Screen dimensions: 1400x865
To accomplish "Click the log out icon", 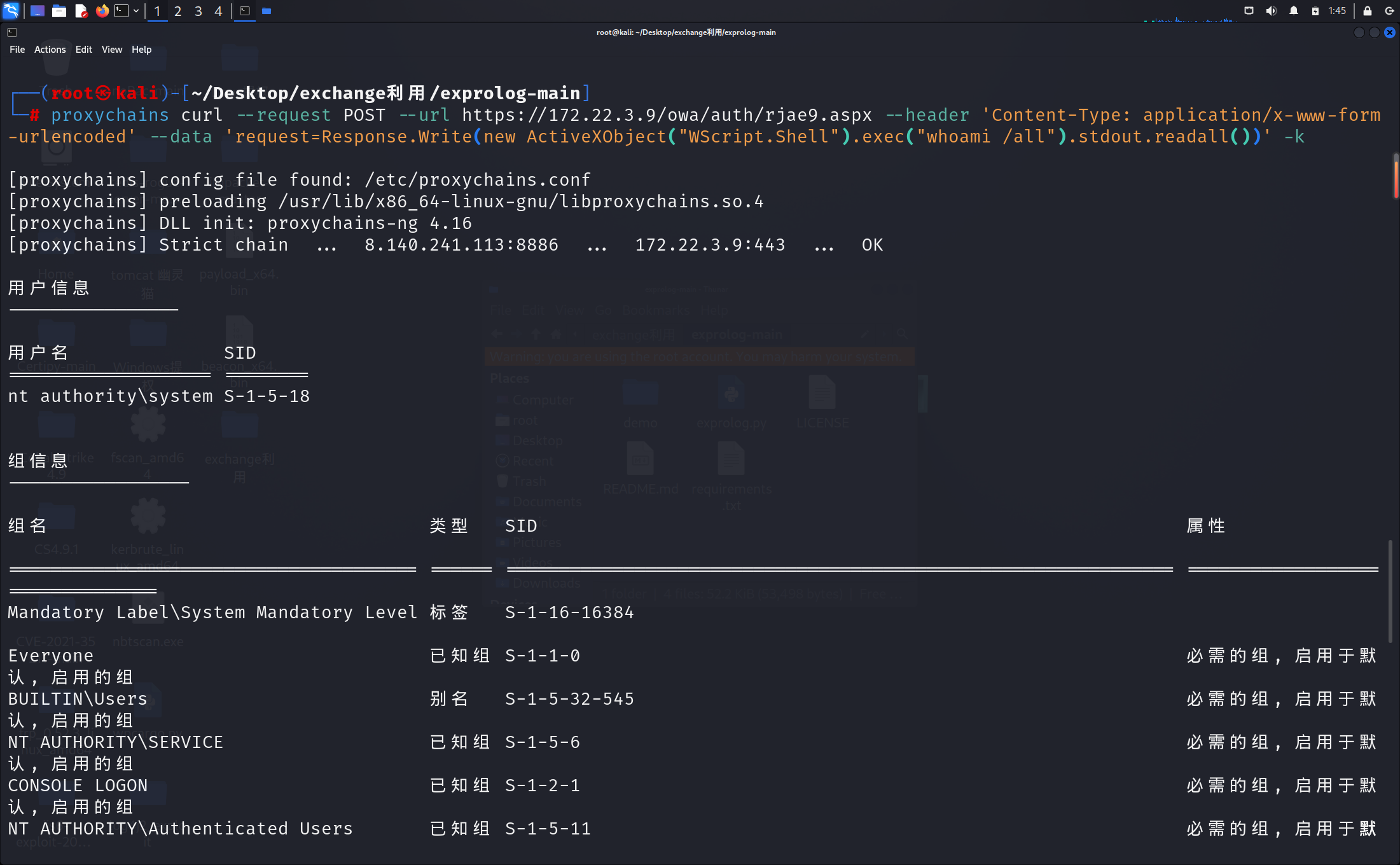I will tap(1389, 11).
